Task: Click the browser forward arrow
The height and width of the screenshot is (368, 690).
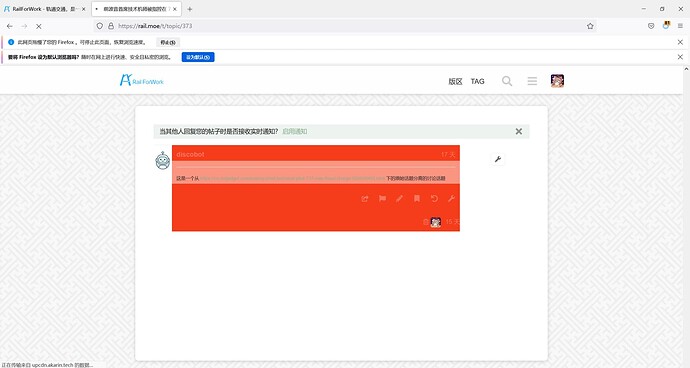Action: (x=24, y=26)
